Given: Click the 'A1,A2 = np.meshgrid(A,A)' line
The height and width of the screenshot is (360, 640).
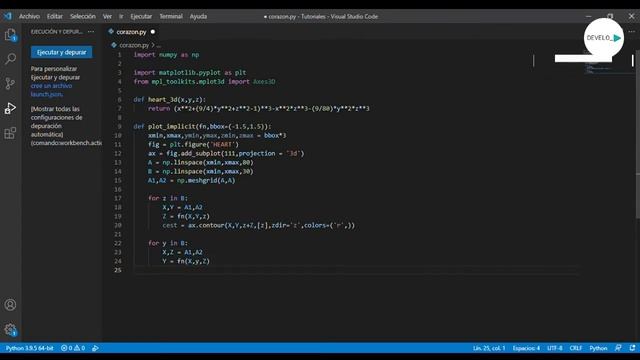Looking at the screenshot, I should tap(191, 180).
